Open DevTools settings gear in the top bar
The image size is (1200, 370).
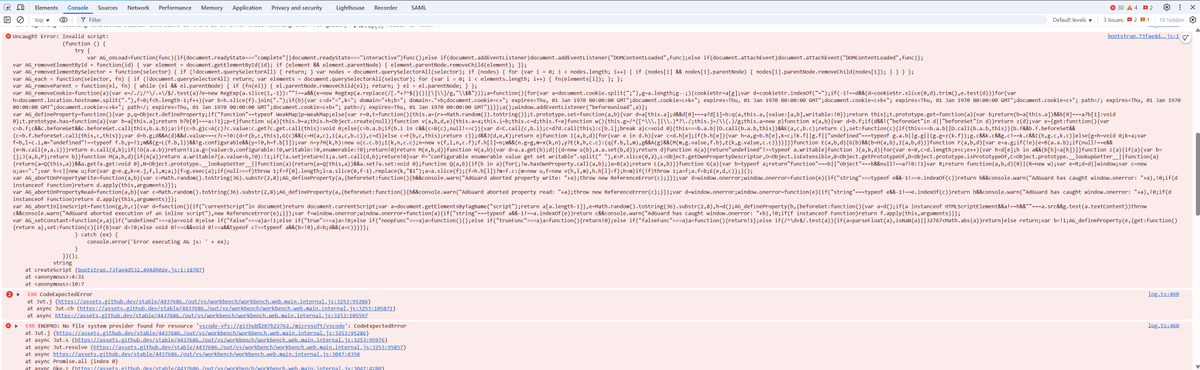(x=1167, y=6)
